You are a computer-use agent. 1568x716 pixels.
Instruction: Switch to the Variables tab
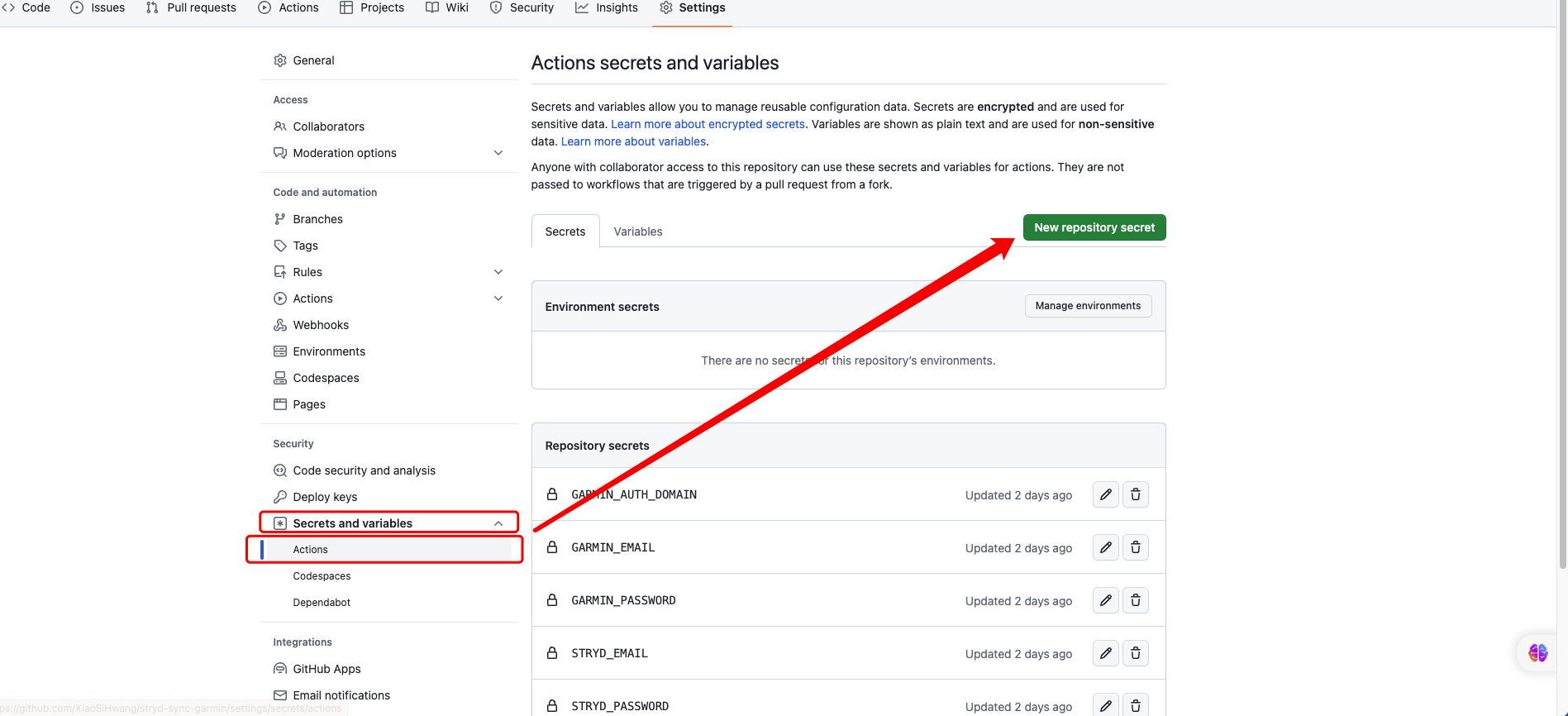[x=638, y=232]
